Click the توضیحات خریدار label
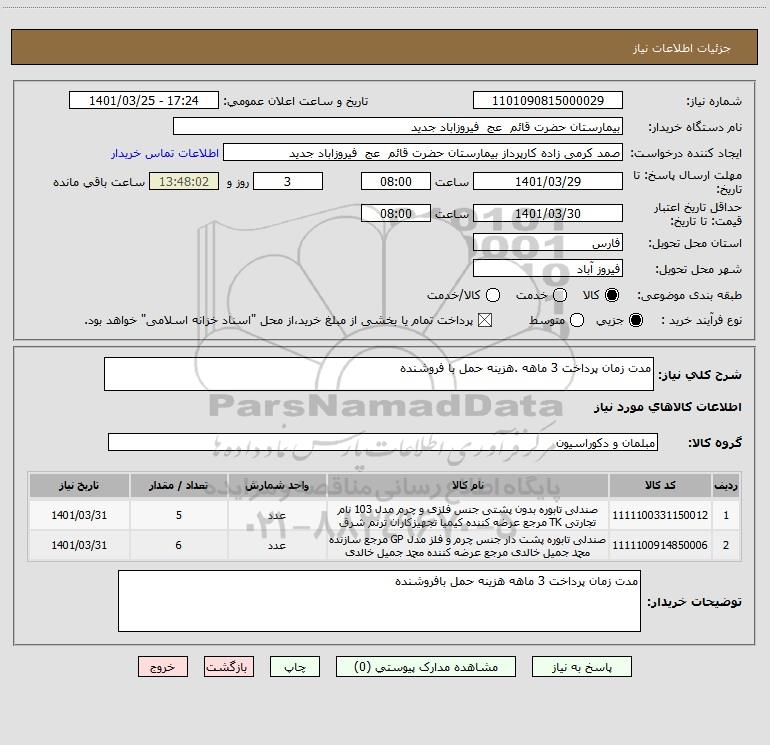The height and width of the screenshot is (745, 770). 694,602
